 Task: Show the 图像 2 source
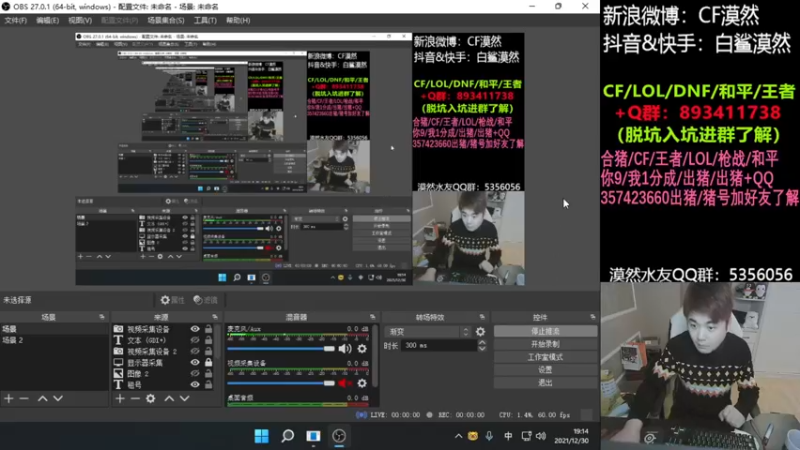pyautogui.click(x=195, y=373)
